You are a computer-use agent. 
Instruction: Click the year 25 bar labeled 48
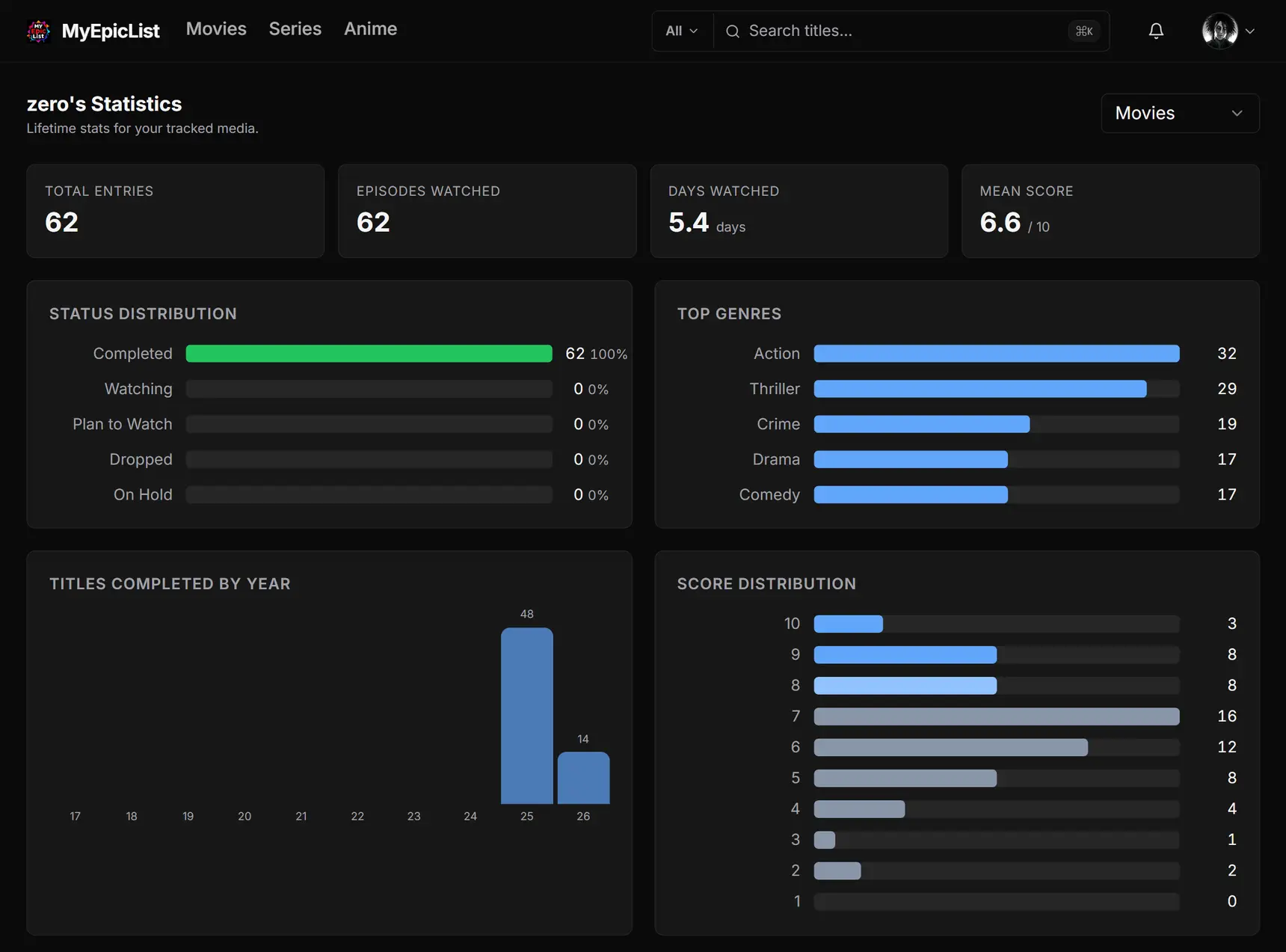tap(527, 716)
